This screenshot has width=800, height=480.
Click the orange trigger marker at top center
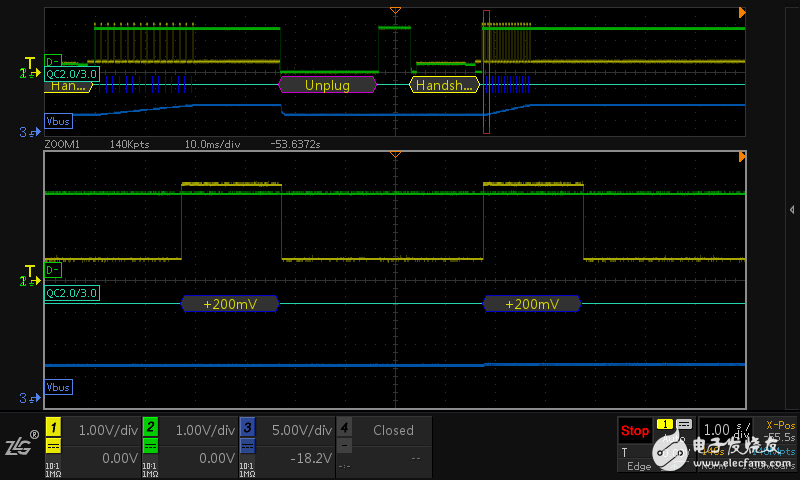click(x=395, y=10)
